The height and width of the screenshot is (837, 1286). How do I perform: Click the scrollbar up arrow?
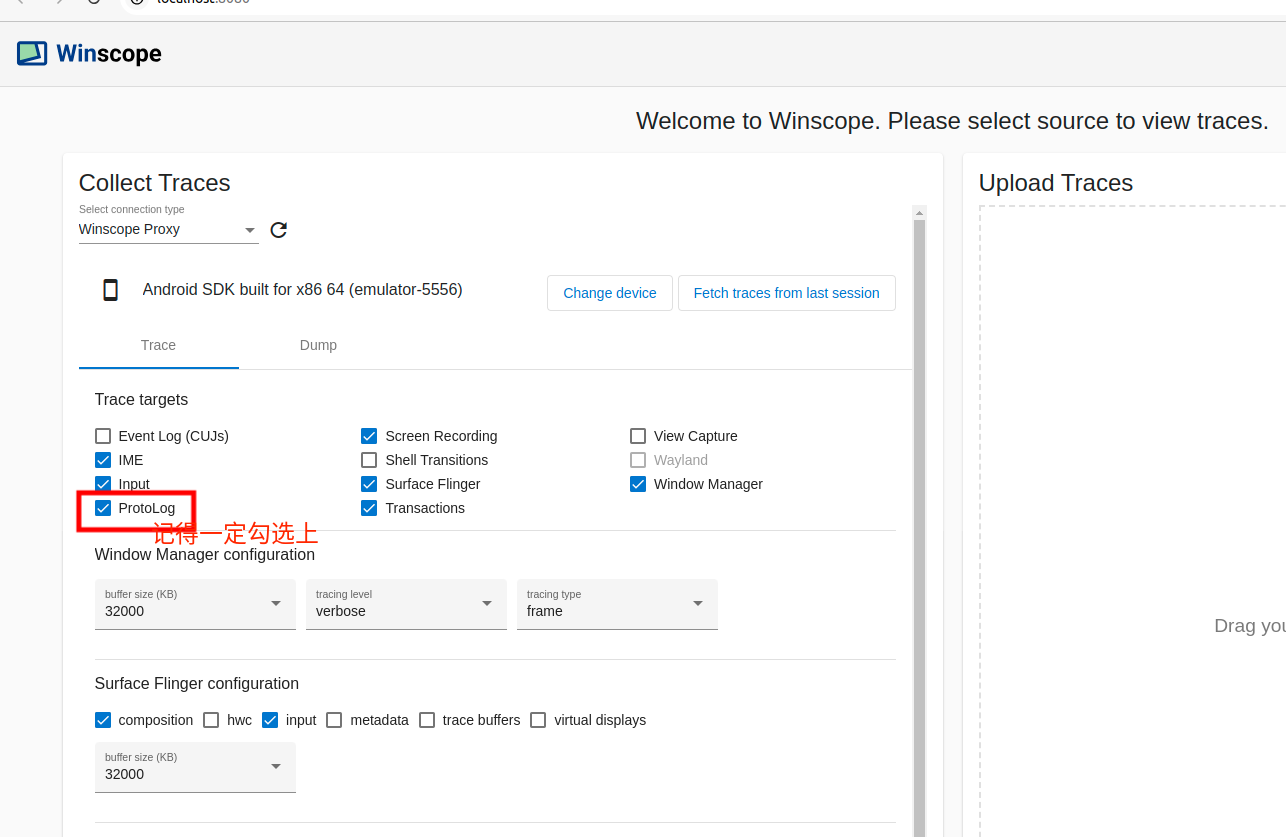pos(920,212)
